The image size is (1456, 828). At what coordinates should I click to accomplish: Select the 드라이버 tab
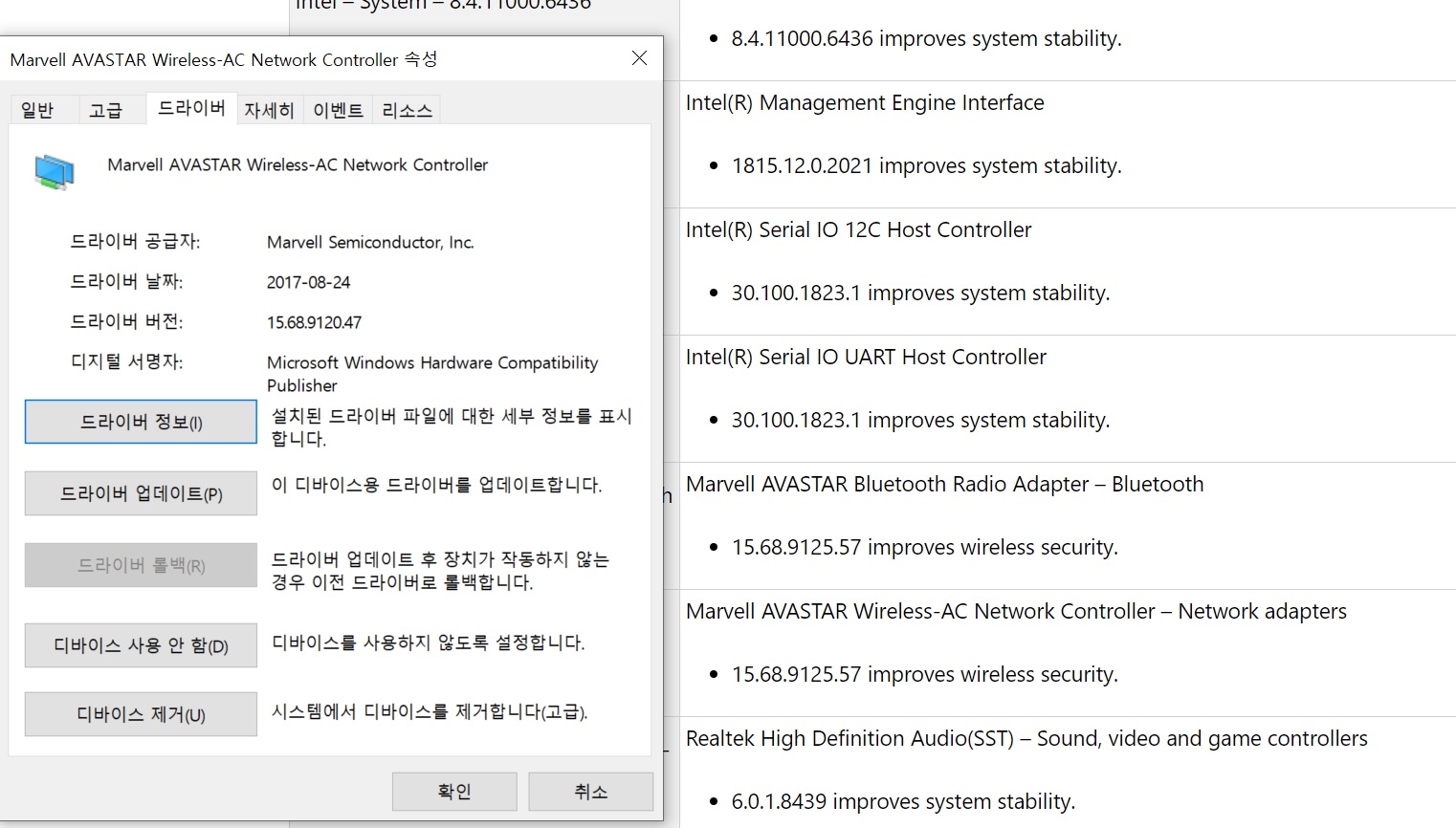191,108
